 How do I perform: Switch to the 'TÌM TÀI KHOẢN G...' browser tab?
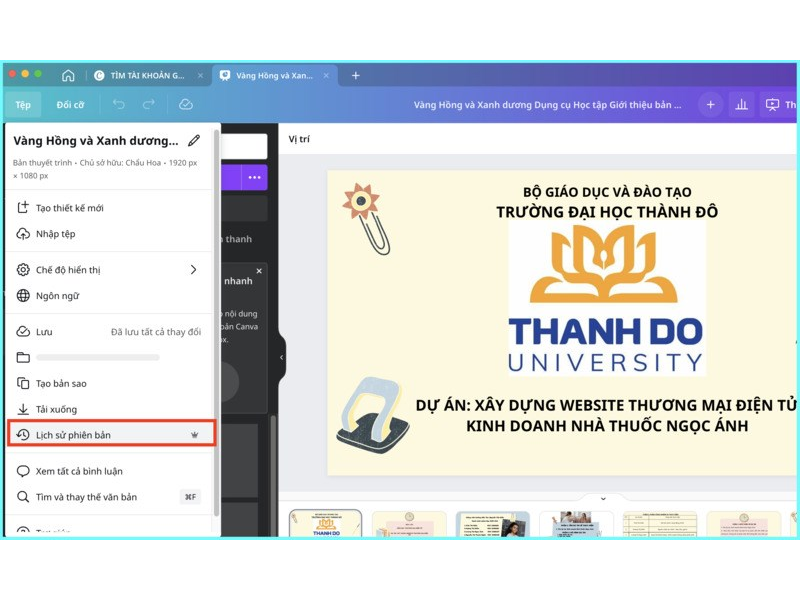148,75
